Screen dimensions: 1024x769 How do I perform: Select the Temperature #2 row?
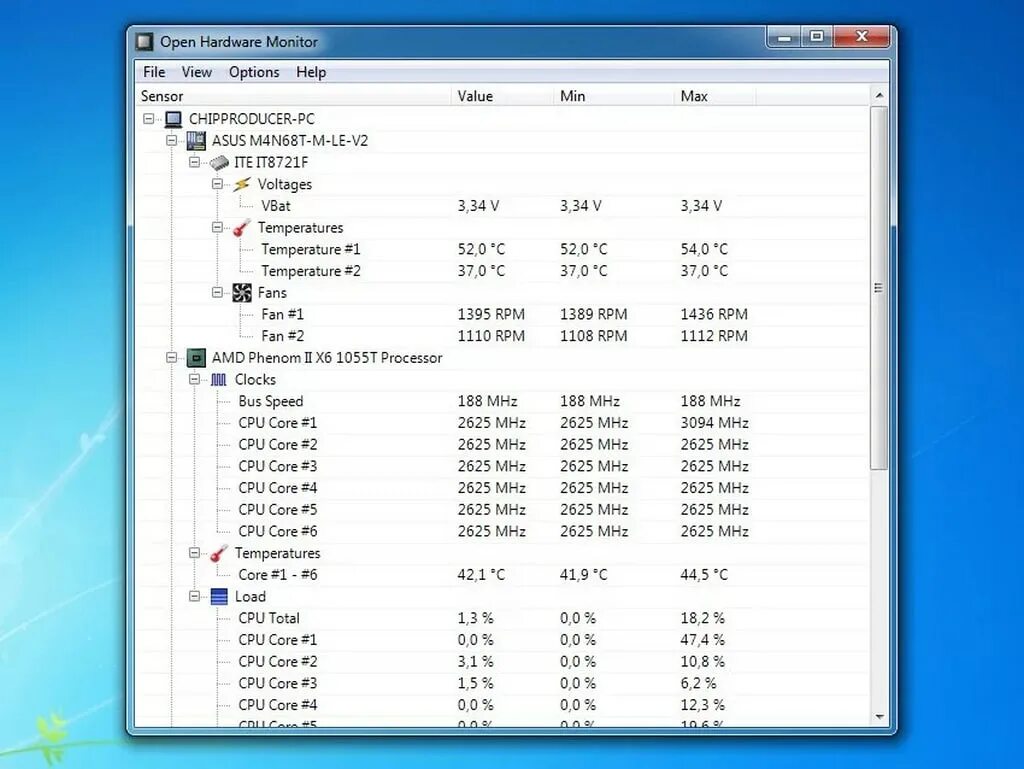[x=502, y=271]
